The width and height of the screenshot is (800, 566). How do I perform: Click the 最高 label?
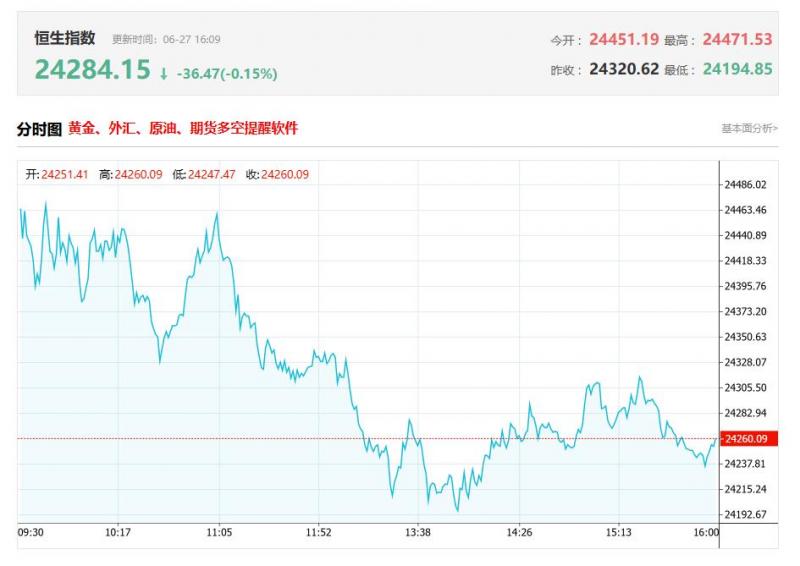point(680,40)
